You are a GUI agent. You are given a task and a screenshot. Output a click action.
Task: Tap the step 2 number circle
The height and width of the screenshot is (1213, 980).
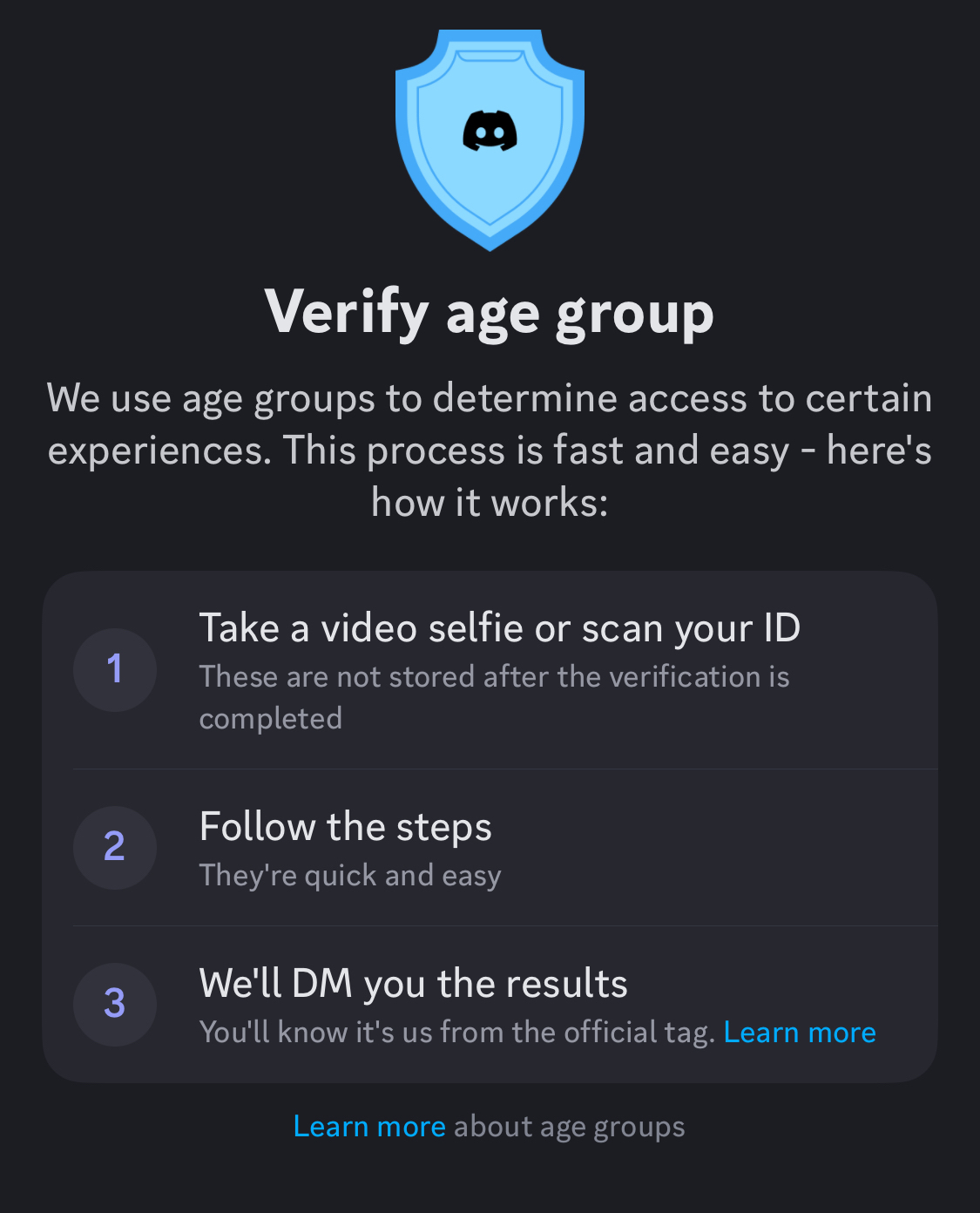115,847
